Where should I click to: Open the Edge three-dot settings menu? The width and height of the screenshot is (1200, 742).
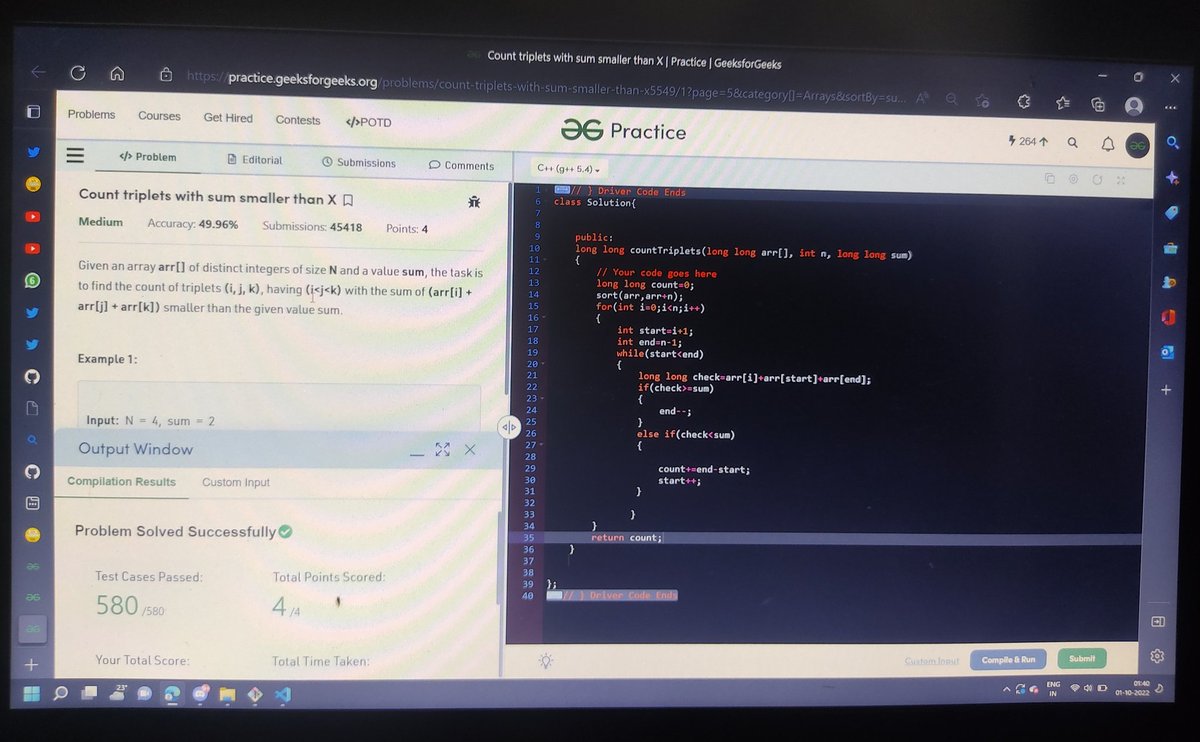(x=1171, y=107)
